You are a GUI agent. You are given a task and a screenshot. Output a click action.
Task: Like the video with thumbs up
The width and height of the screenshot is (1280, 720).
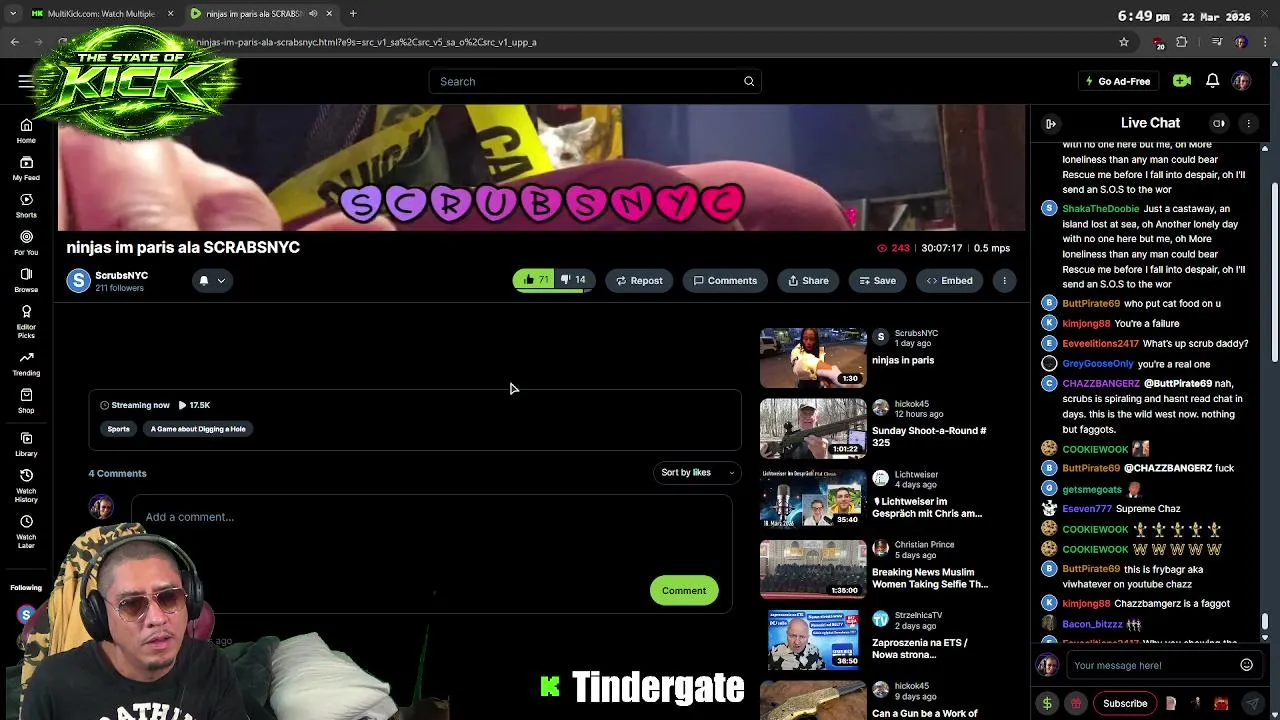536,280
